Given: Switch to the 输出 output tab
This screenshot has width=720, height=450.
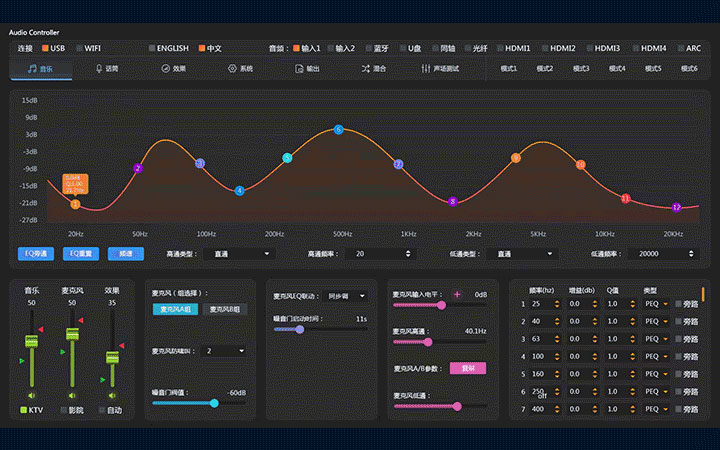Looking at the screenshot, I should (x=307, y=69).
